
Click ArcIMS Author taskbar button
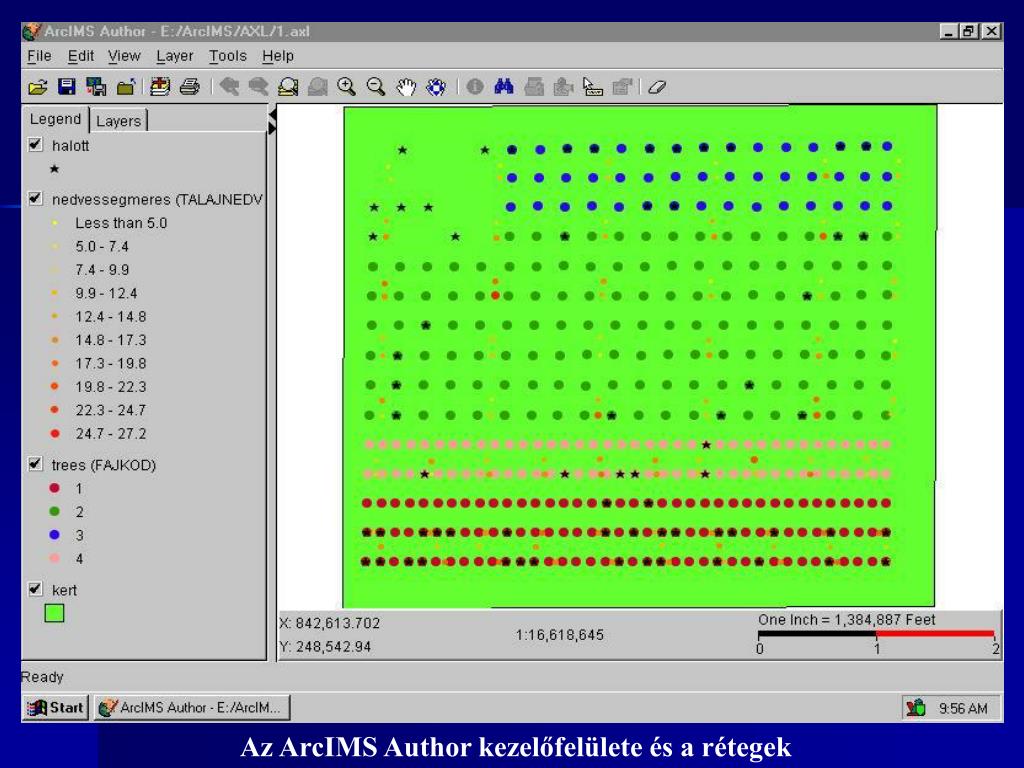(x=193, y=707)
